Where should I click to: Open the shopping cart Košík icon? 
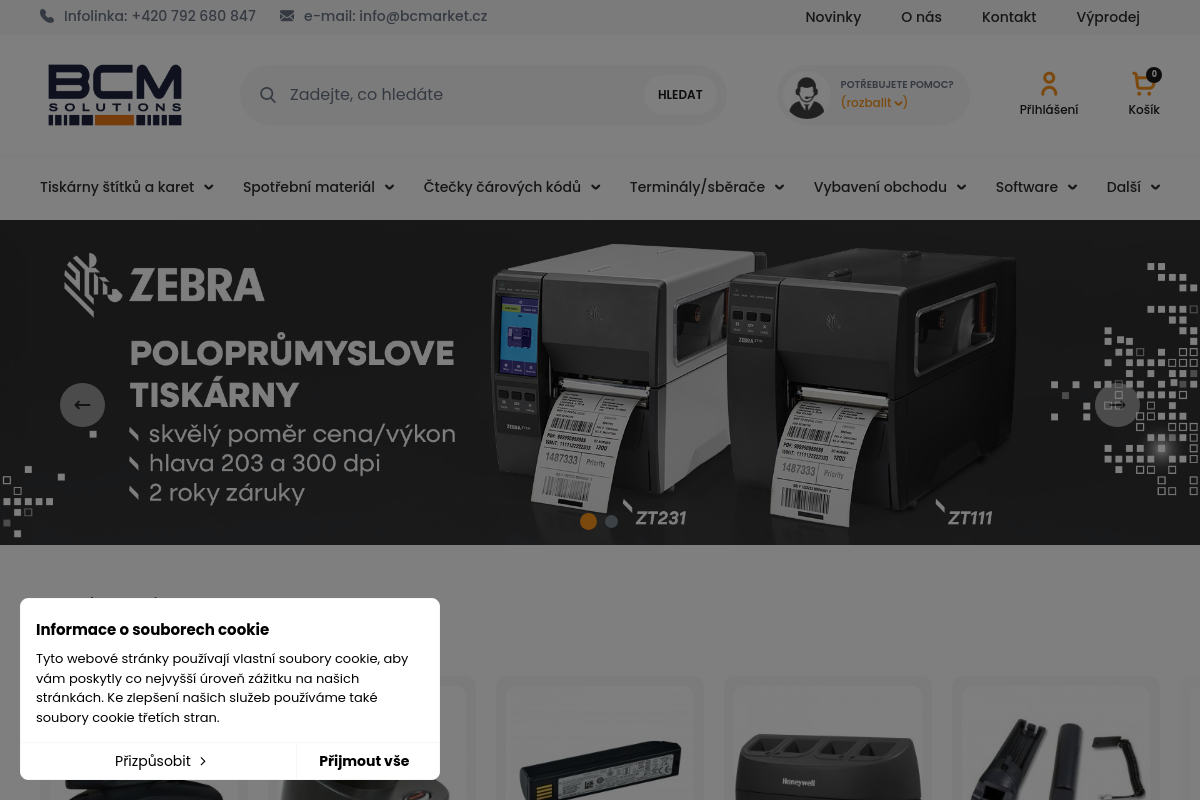(1143, 84)
